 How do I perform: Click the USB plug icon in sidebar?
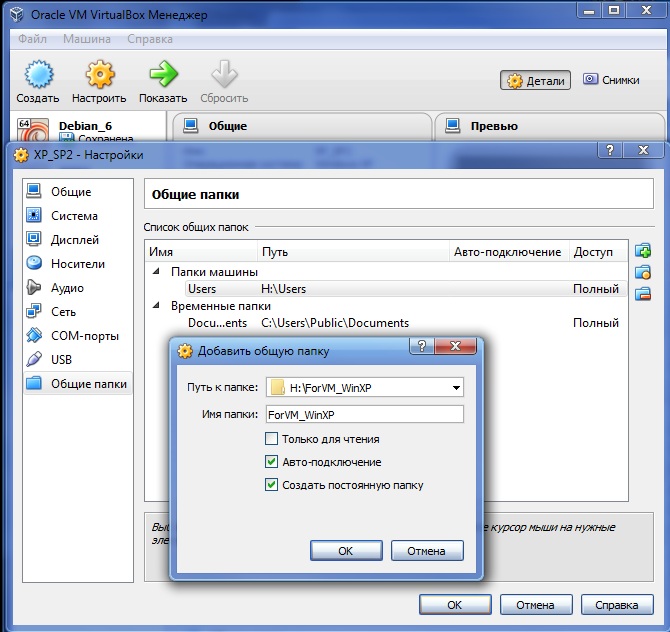point(34,359)
